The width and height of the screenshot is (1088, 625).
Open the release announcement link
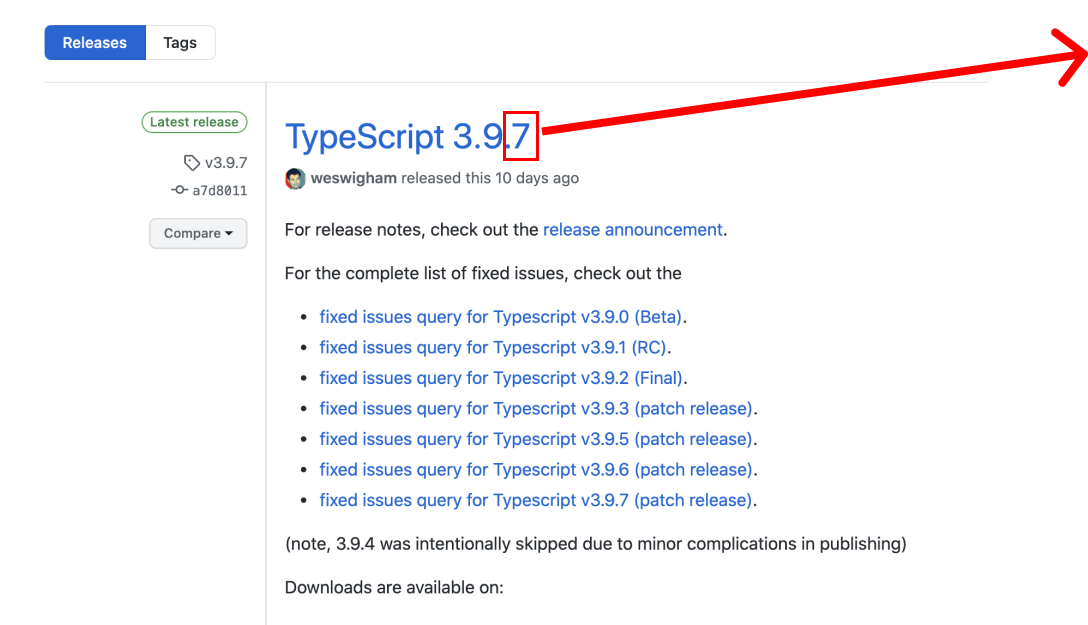pyautogui.click(x=632, y=229)
